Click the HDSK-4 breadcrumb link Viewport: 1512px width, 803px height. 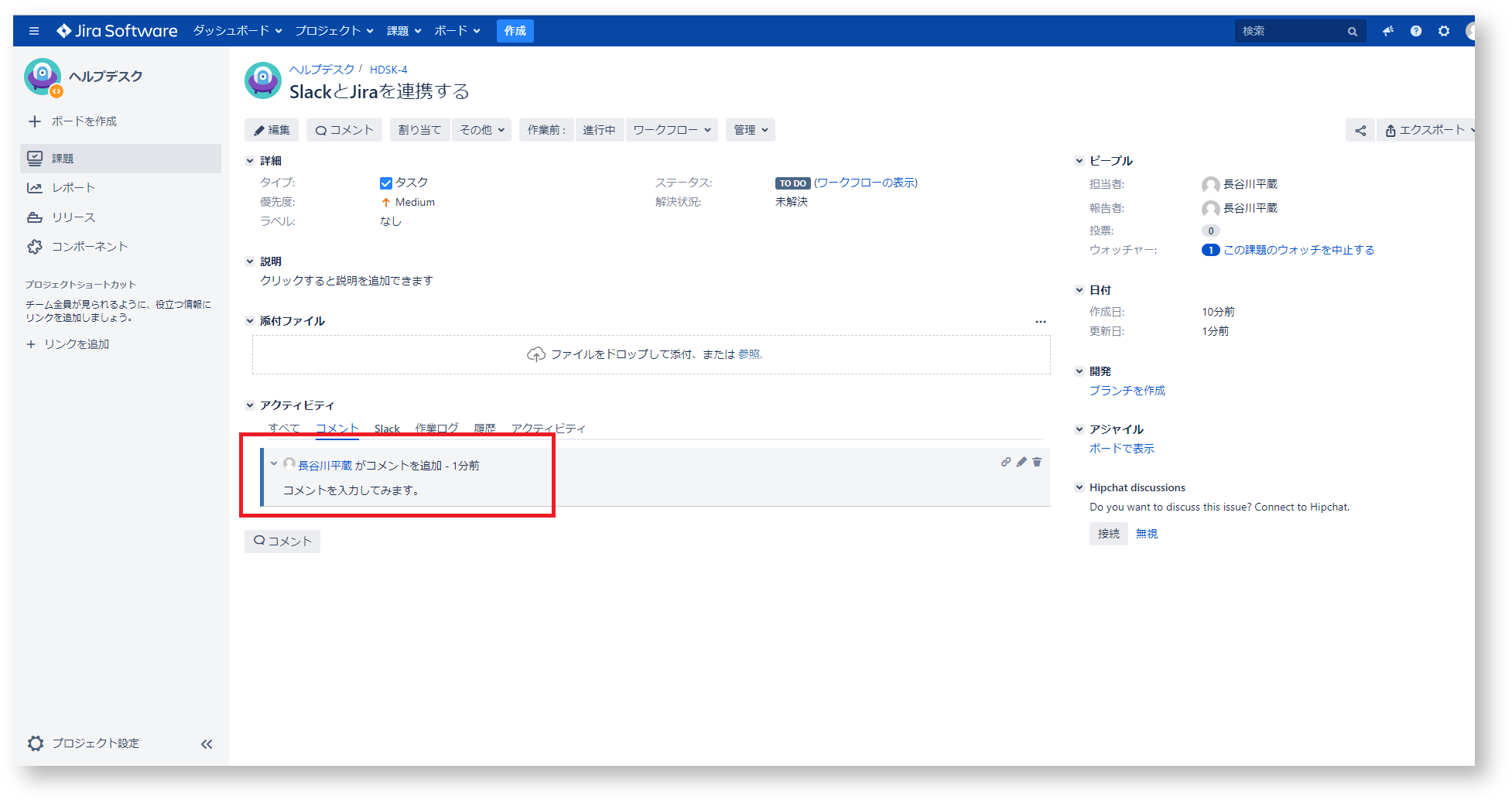(388, 70)
